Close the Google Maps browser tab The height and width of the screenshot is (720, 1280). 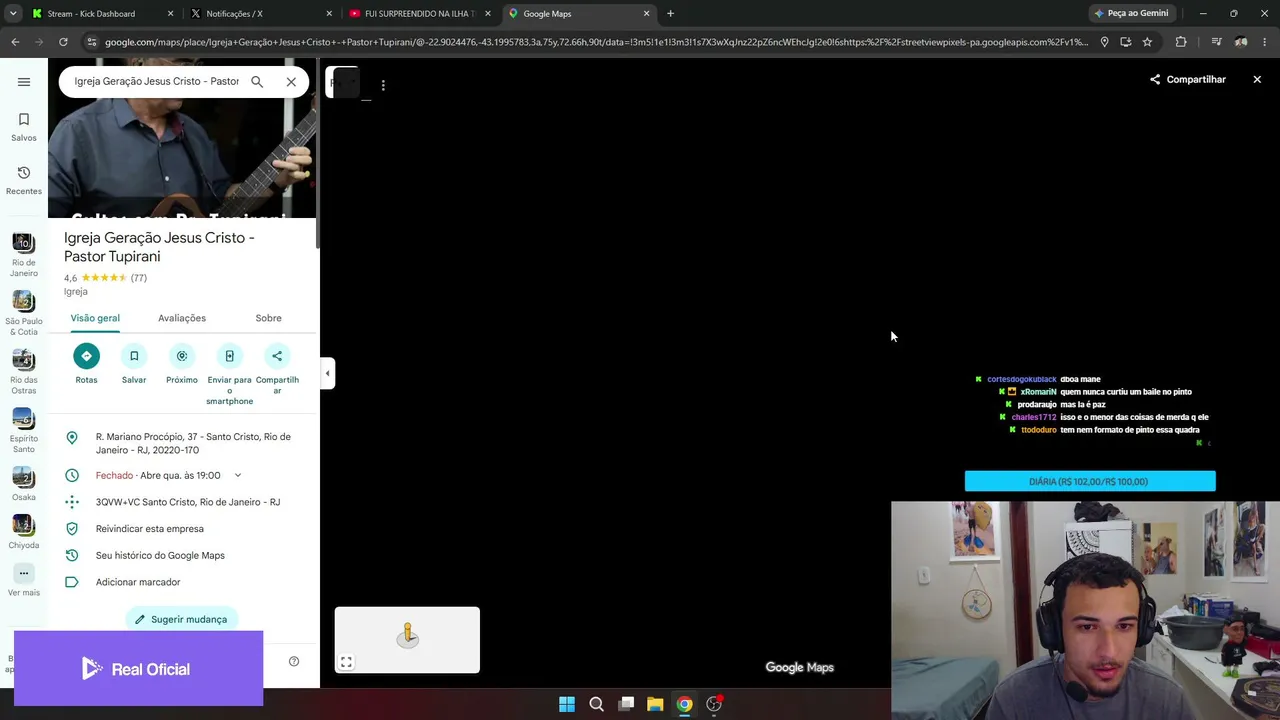646,14
